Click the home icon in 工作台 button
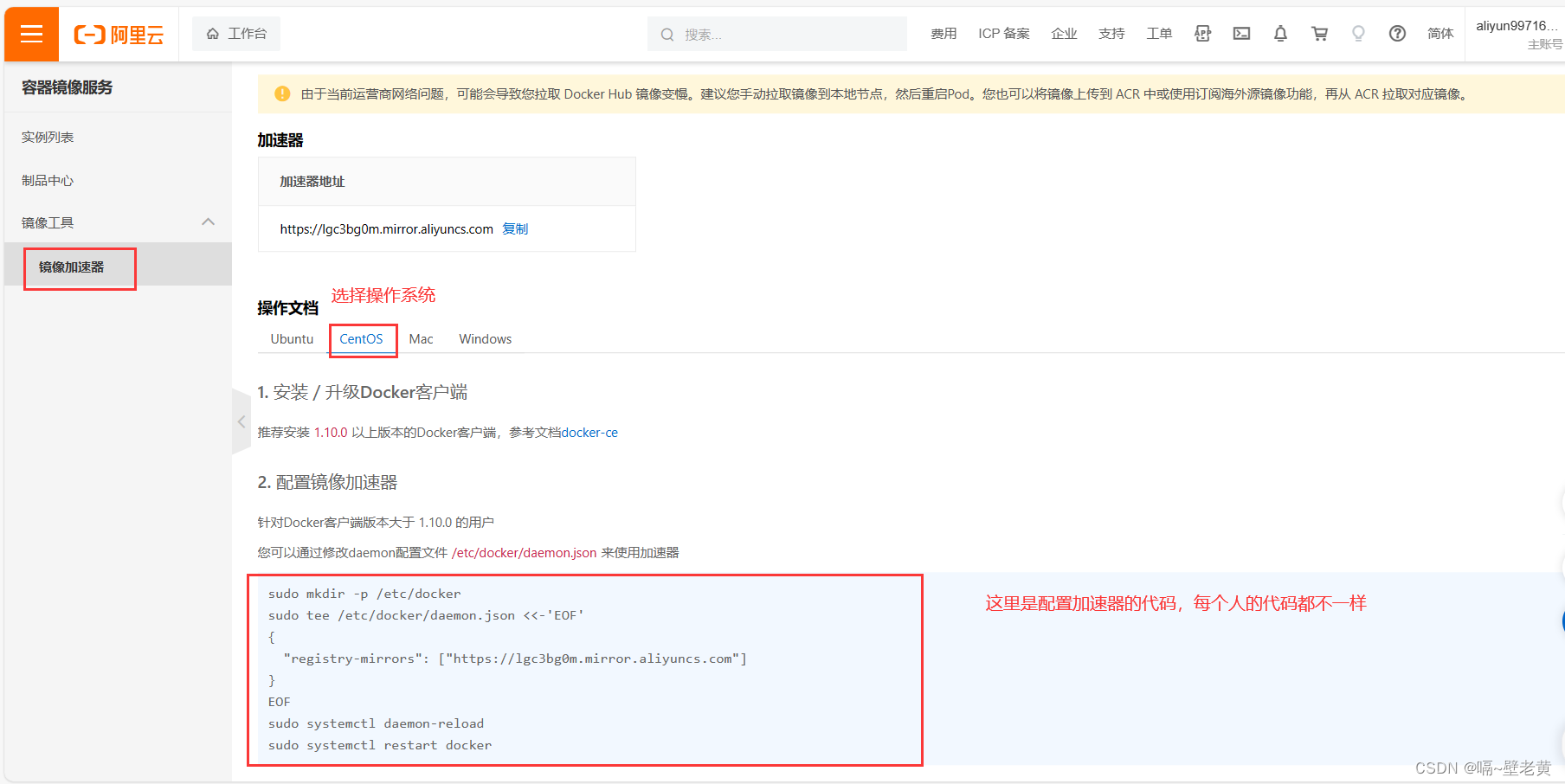This screenshot has height=784, width=1565. [212, 34]
